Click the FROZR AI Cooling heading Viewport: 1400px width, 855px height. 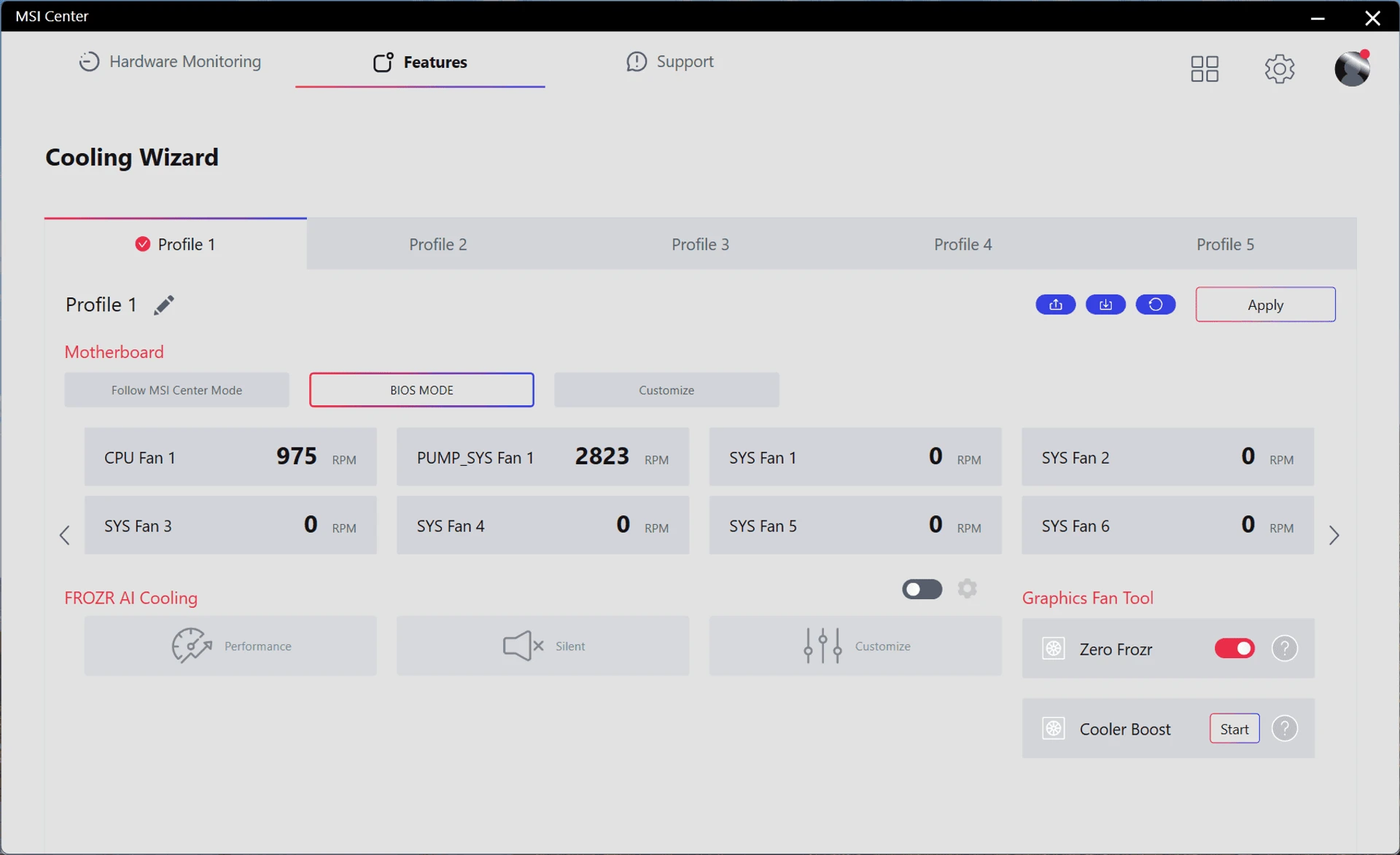(x=131, y=598)
